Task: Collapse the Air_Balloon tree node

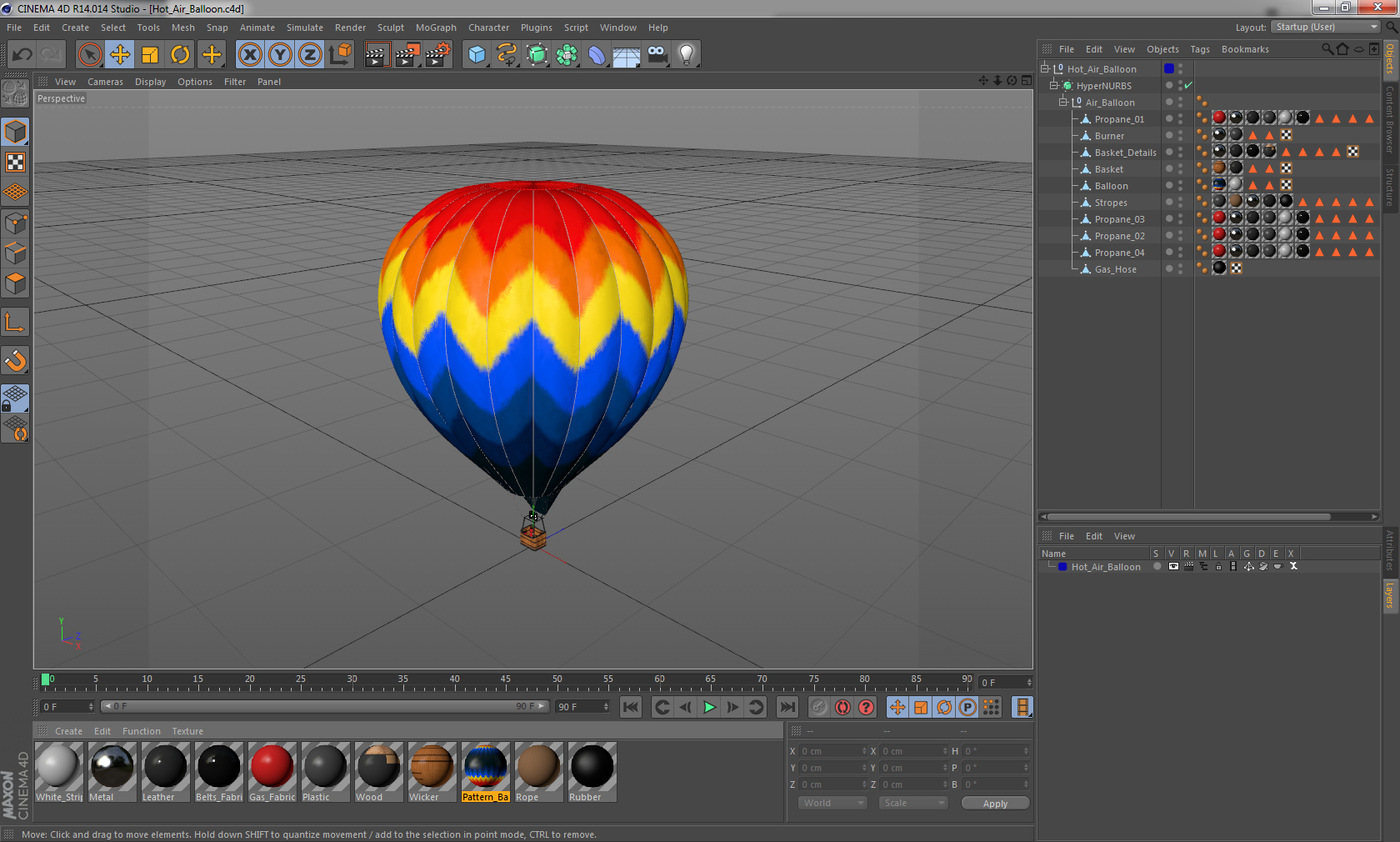Action: [x=1062, y=103]
